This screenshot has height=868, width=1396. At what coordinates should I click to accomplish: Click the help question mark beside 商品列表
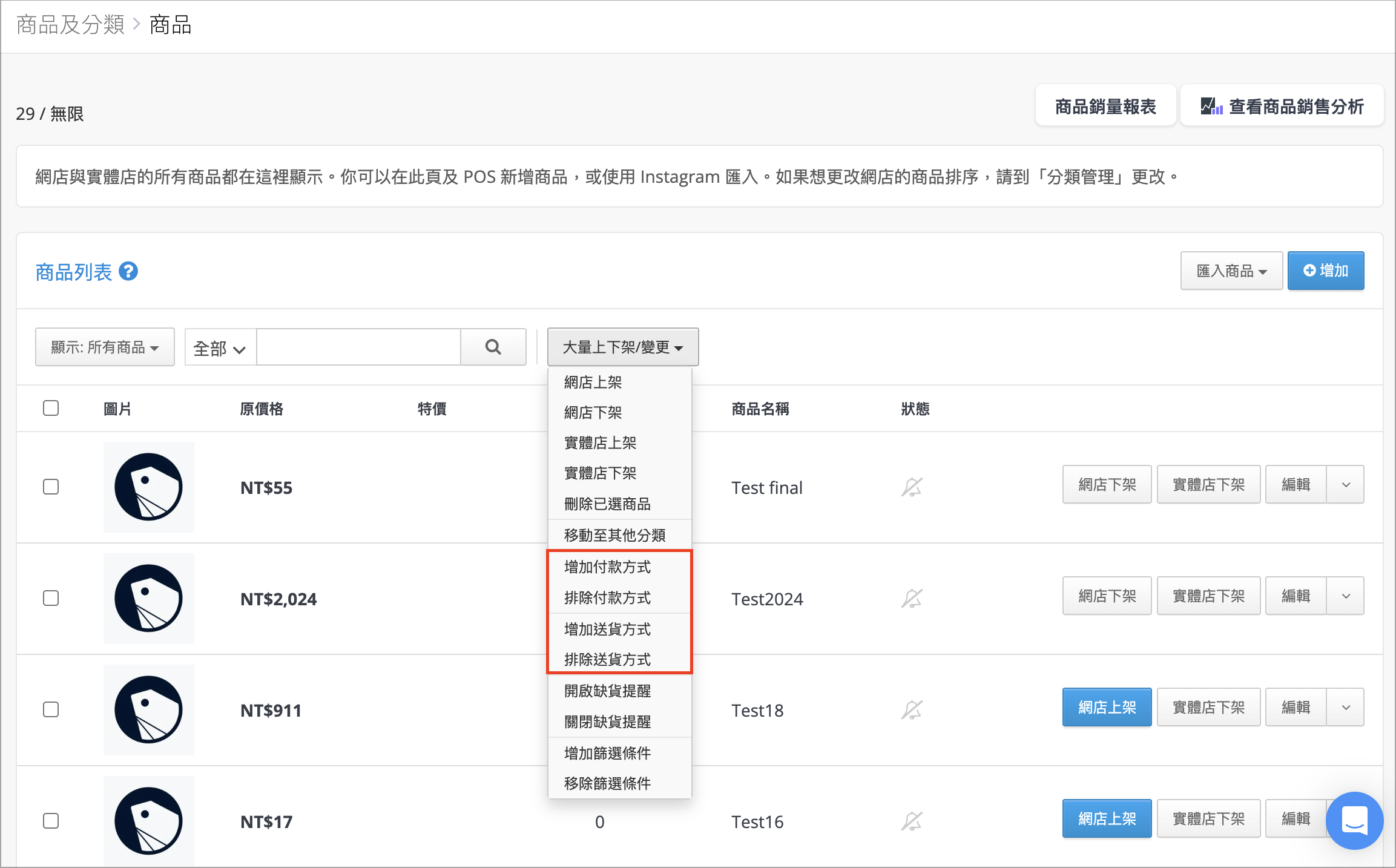coord(128,271)
